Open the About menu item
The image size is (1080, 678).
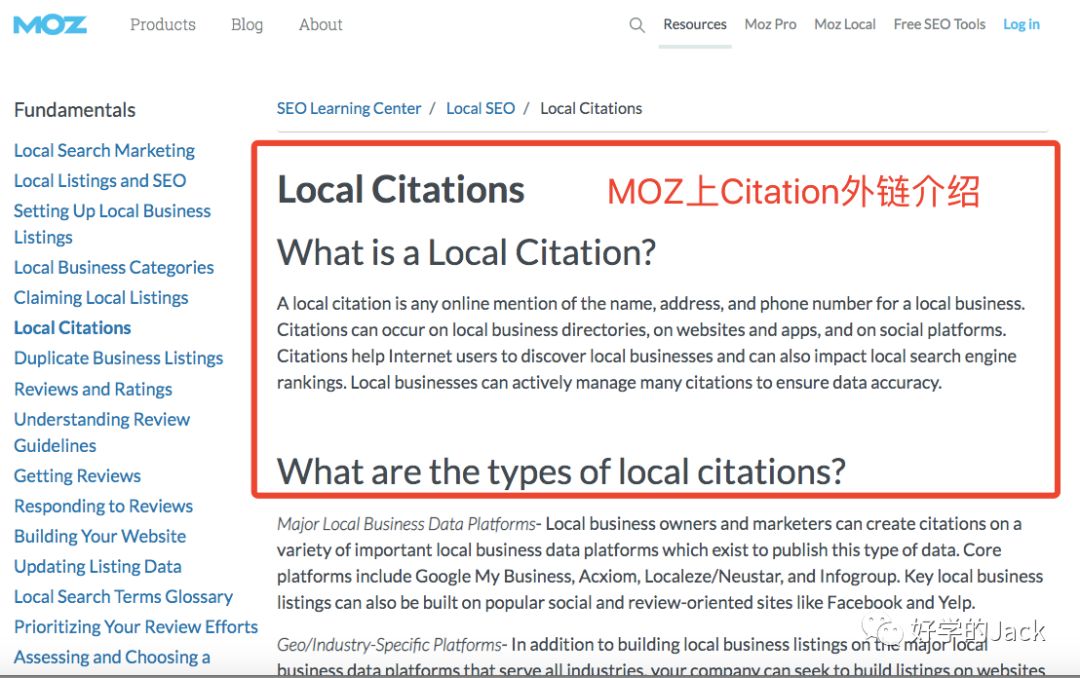(x=321, y=24)
